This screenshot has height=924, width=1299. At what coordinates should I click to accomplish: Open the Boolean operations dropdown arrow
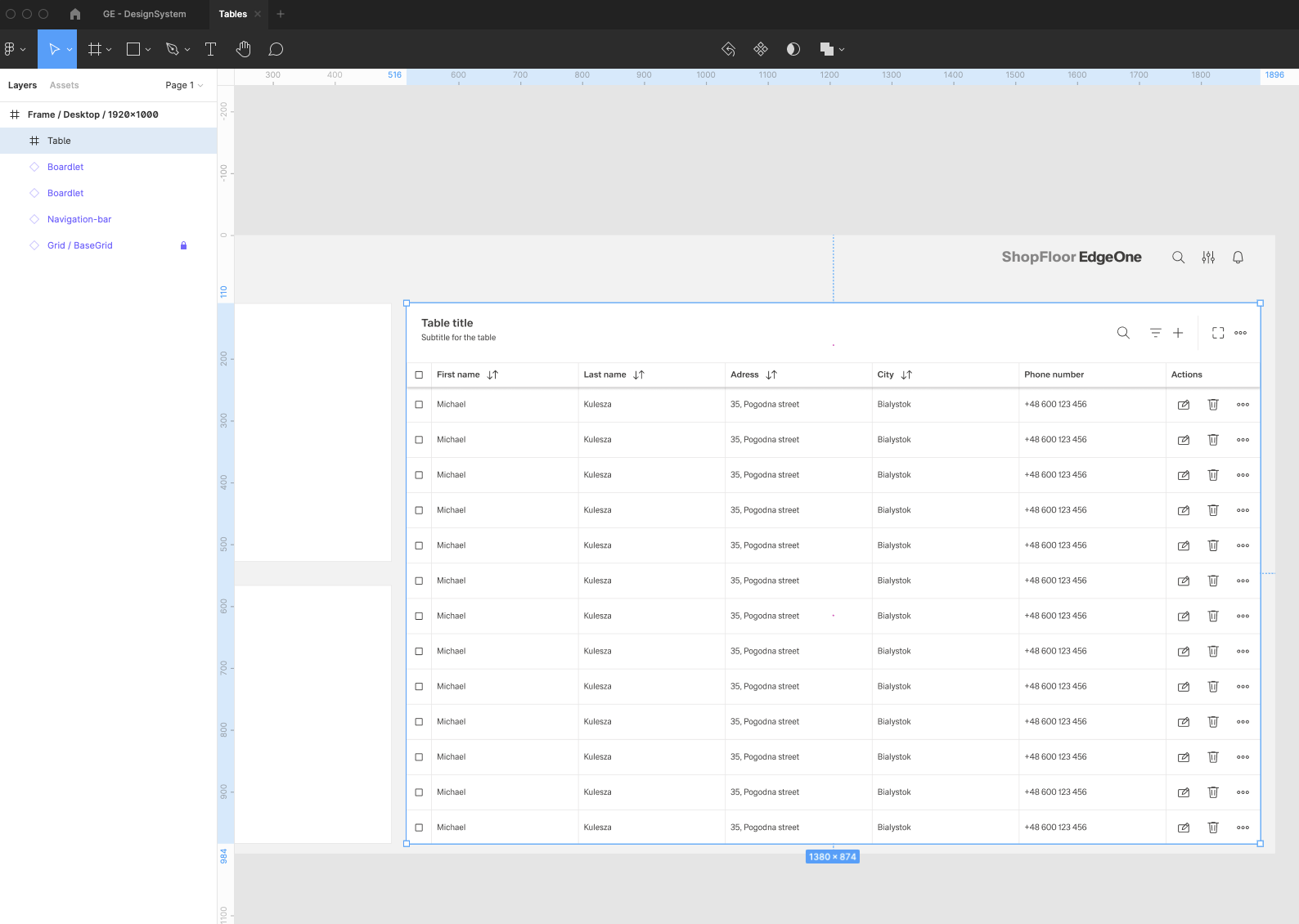click(x=842, y=50)
